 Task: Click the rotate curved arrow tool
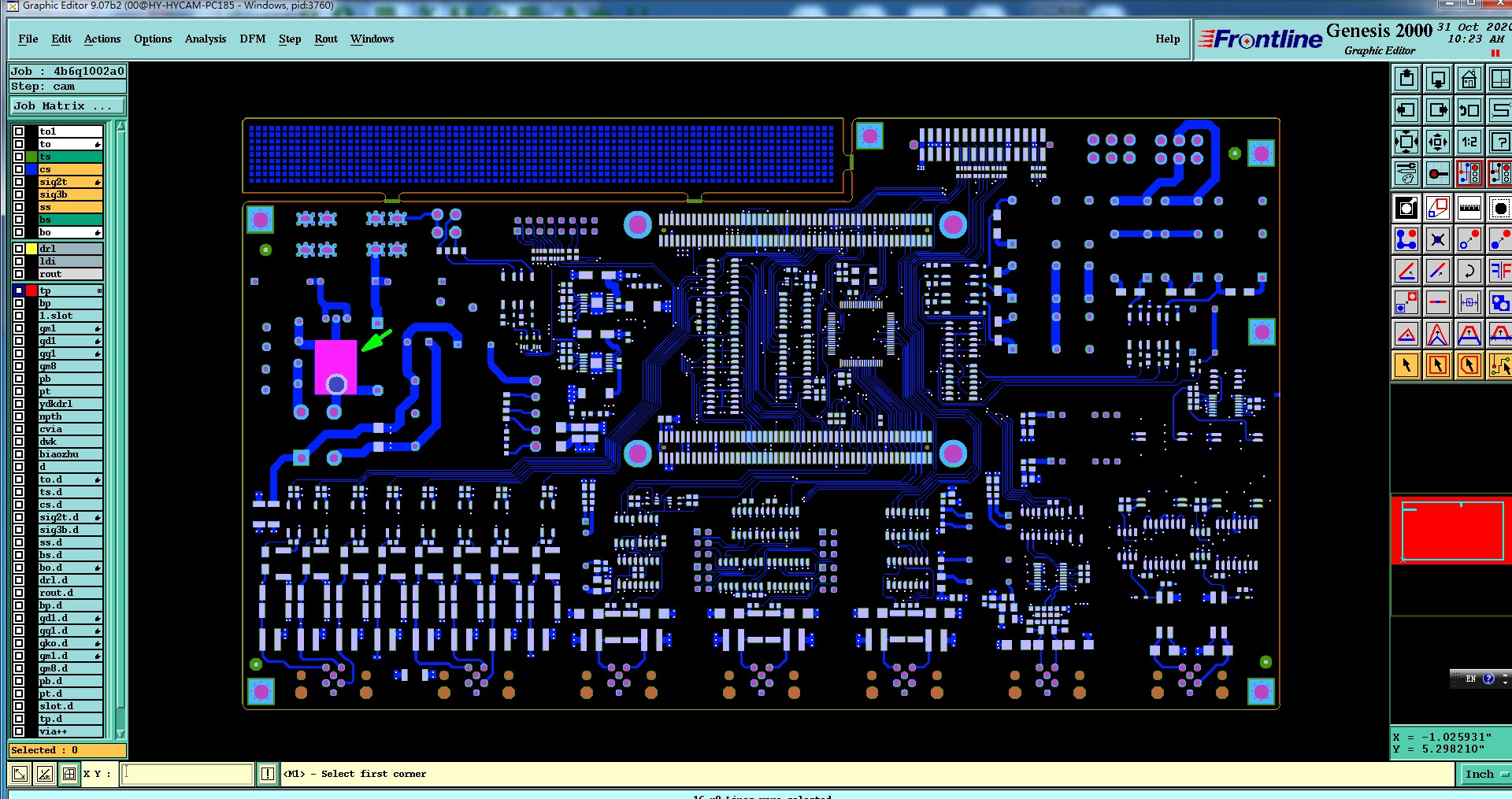1469,271
